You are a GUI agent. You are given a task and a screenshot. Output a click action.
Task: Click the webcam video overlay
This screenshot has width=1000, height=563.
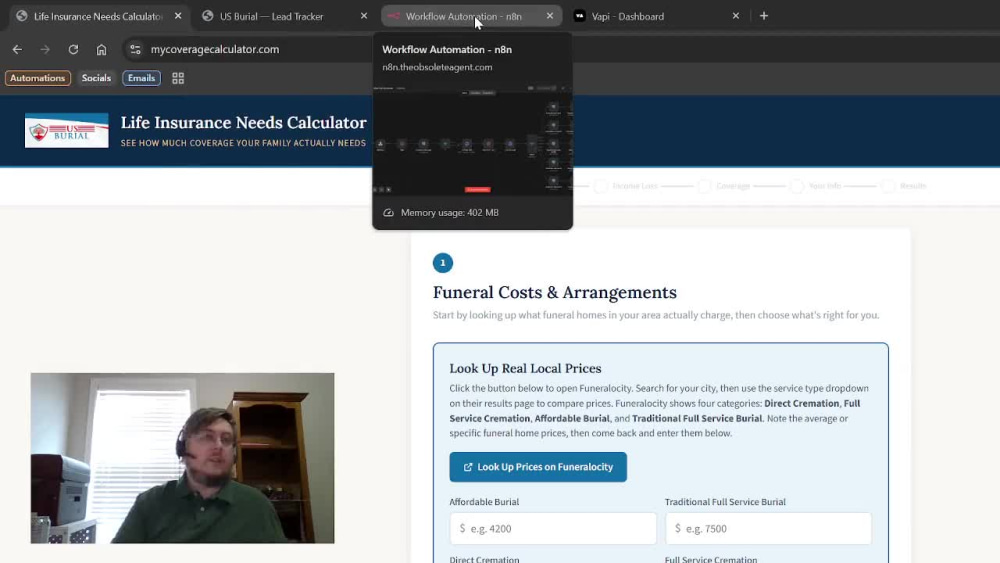[182, 458]
